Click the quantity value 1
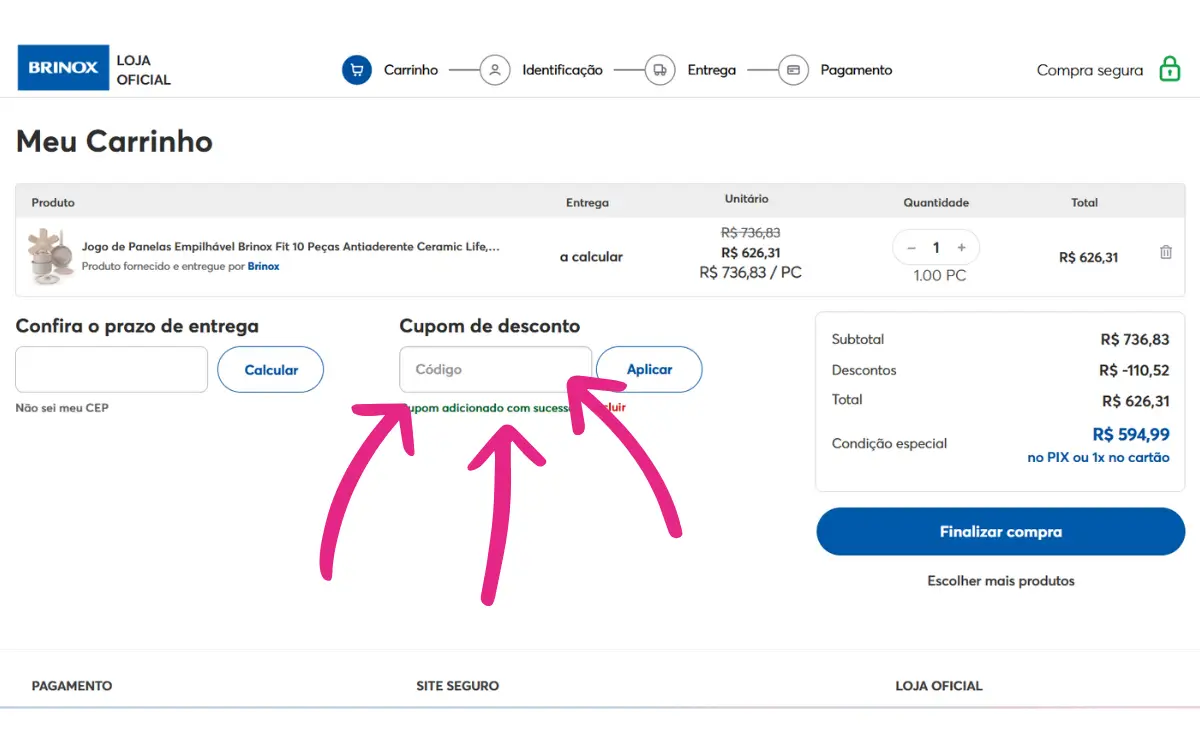The height and width of the screenshot is (750, 1200). [x=936, y=247]
